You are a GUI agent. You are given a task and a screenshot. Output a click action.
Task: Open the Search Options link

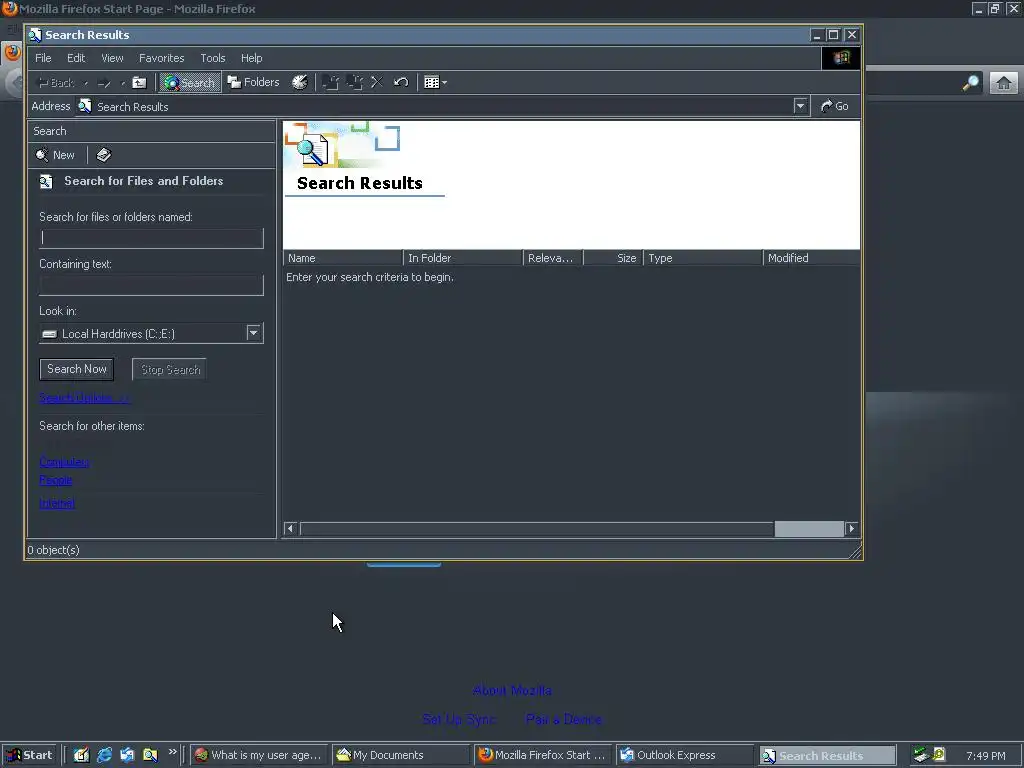coord(84,398)
